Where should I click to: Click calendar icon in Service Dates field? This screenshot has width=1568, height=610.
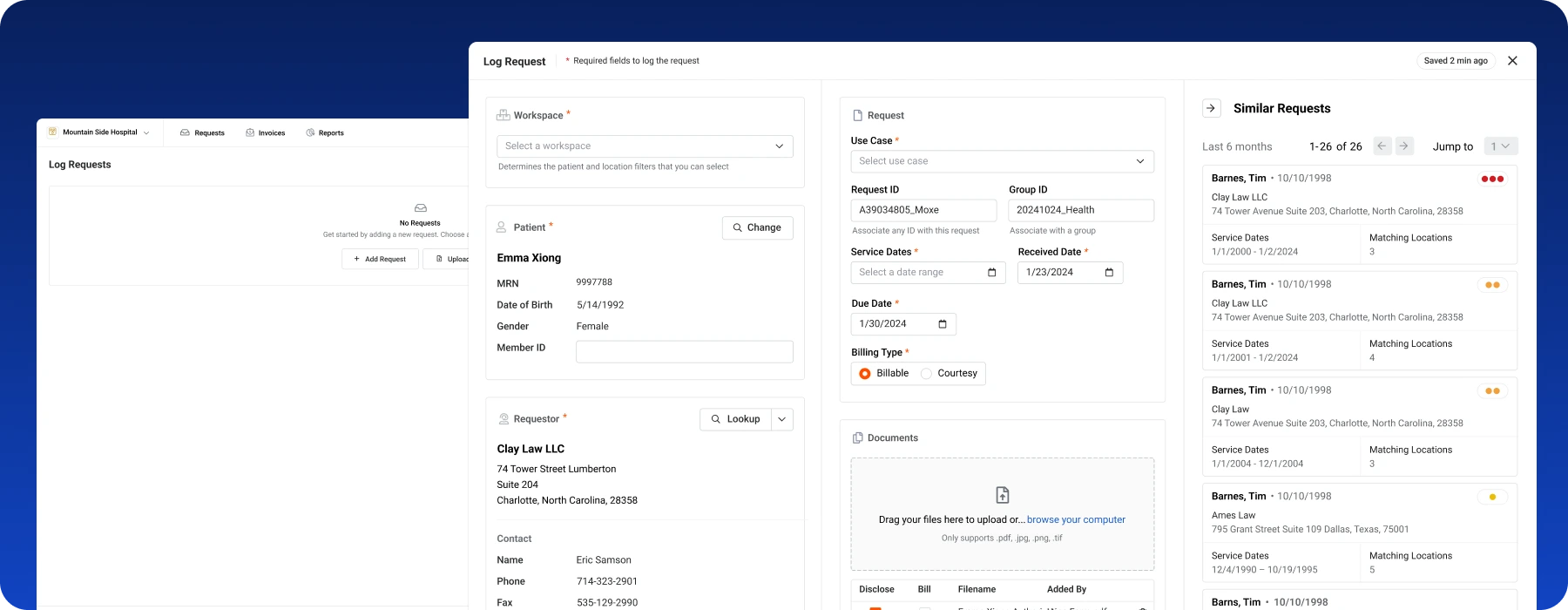[991, 273]
